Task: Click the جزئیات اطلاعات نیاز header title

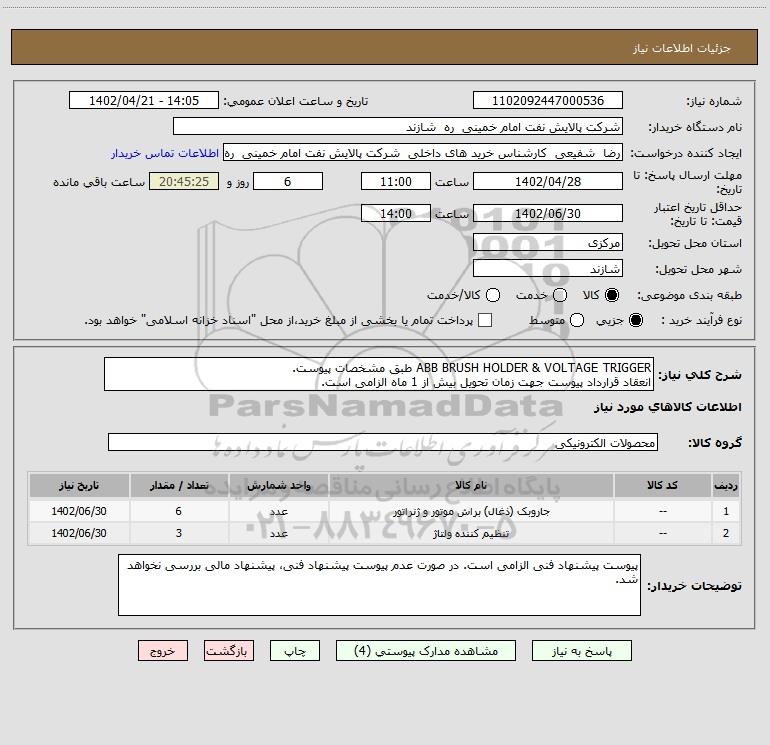Action: click(x=681, y=48)
